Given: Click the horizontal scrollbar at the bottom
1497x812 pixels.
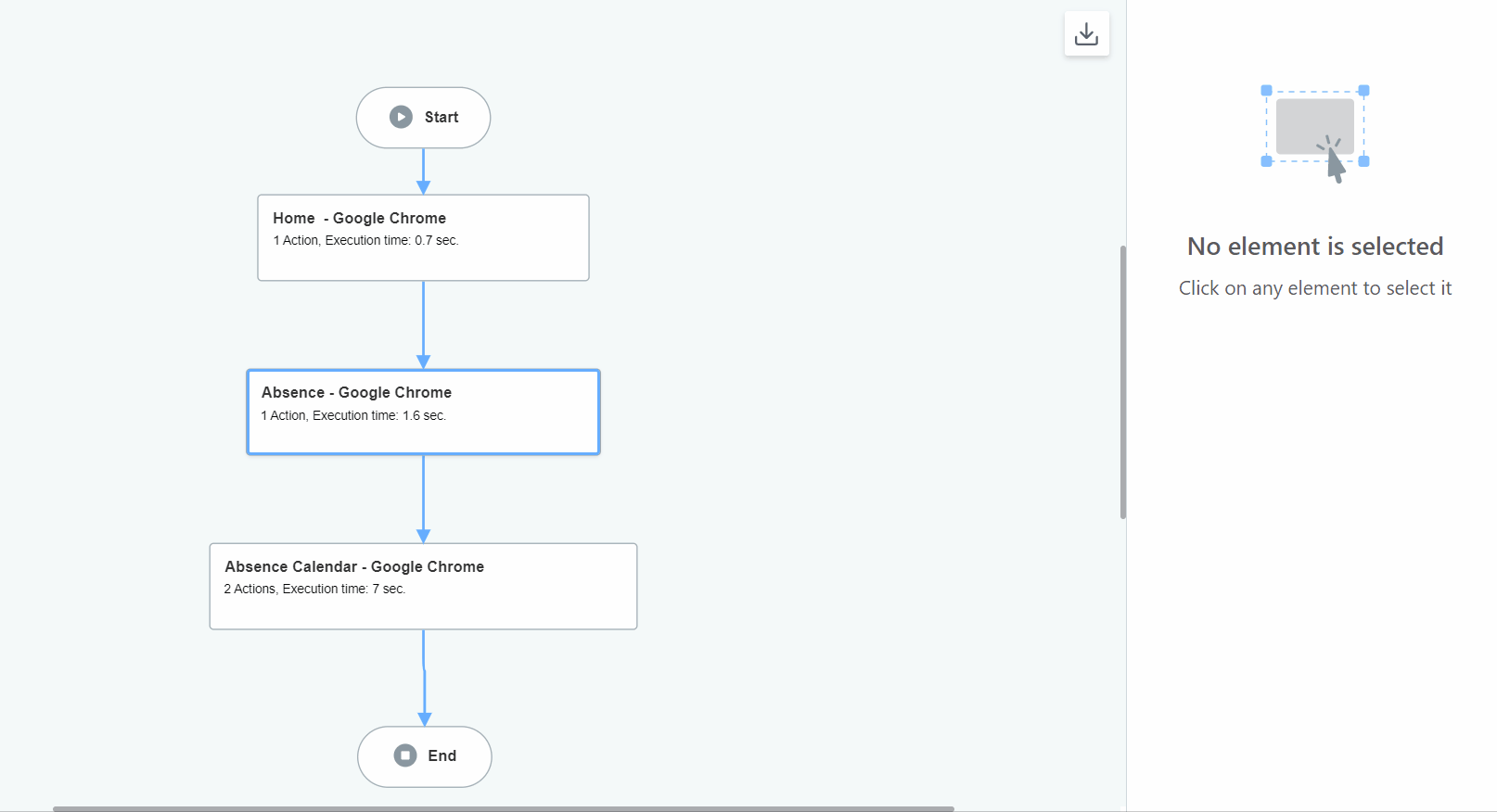Looking at the screenshot, I should (503, 808).
